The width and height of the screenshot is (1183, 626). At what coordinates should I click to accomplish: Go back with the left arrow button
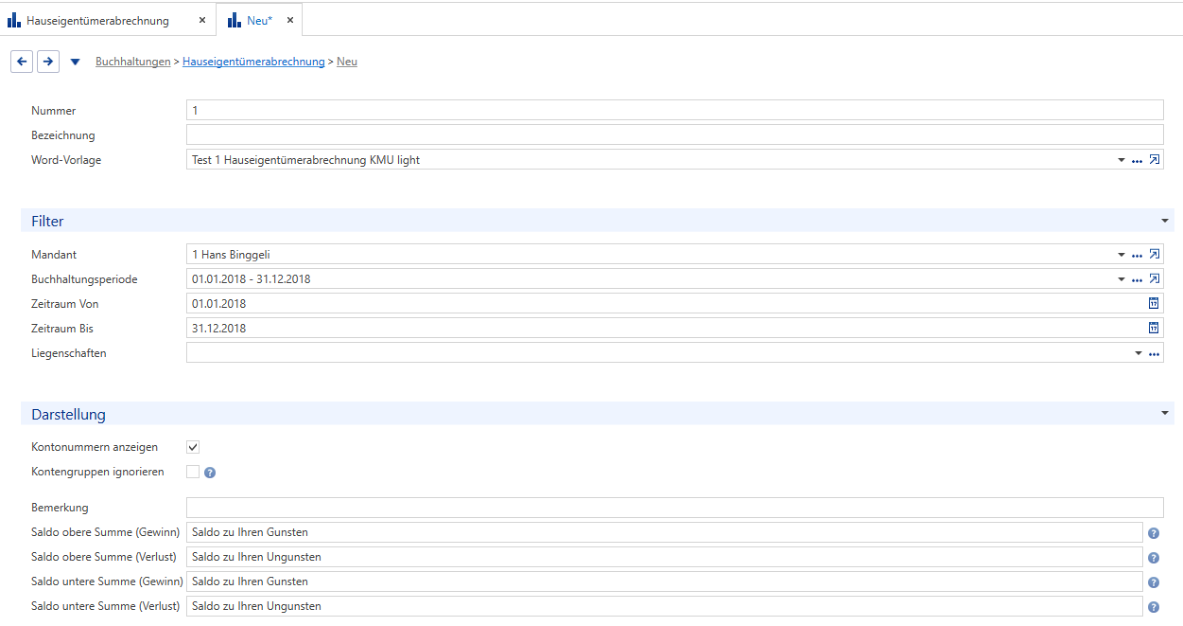tap(22, 61)
